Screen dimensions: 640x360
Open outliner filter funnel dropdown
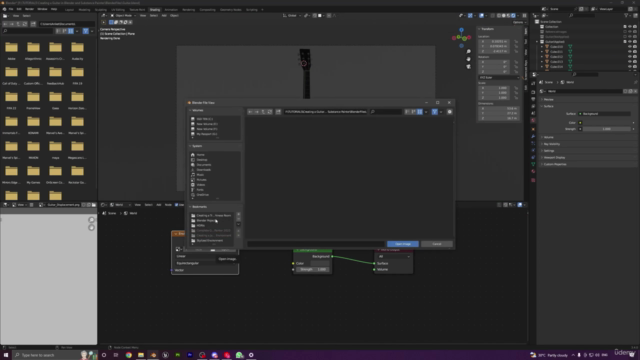627,15
